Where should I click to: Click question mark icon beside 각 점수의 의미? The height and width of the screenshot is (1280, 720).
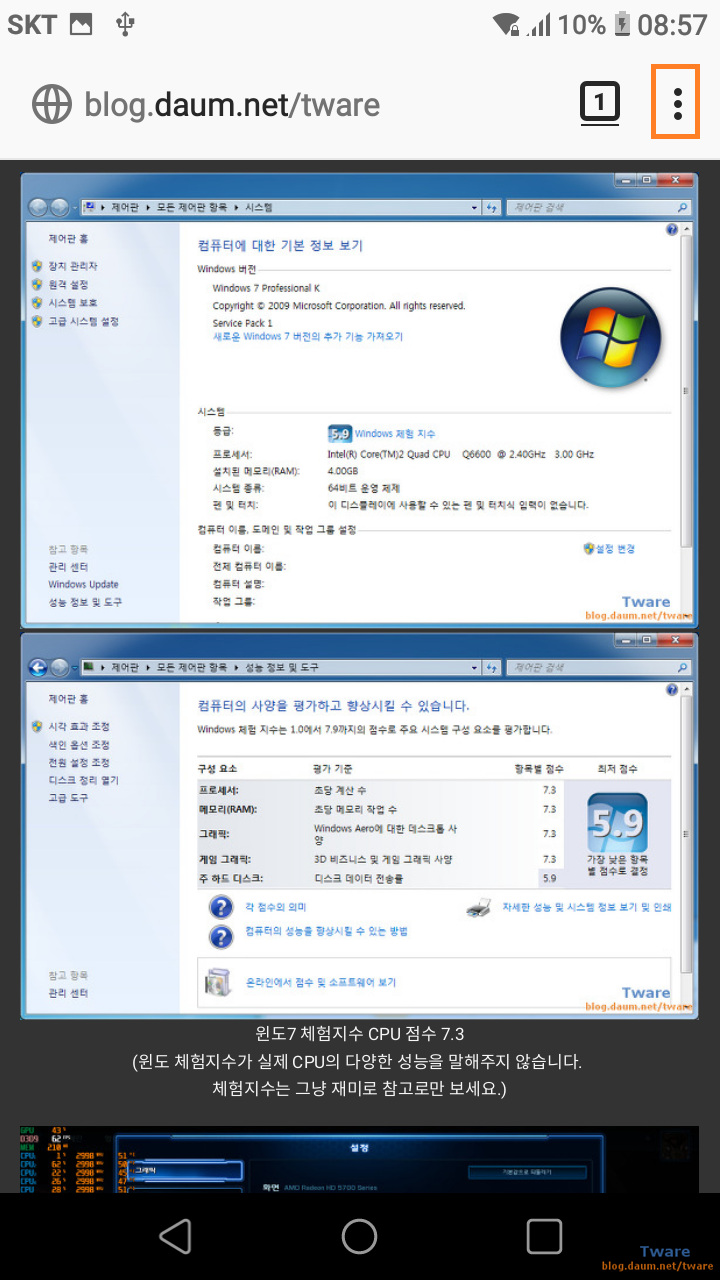pyautogui.click(x=221, y=907)
